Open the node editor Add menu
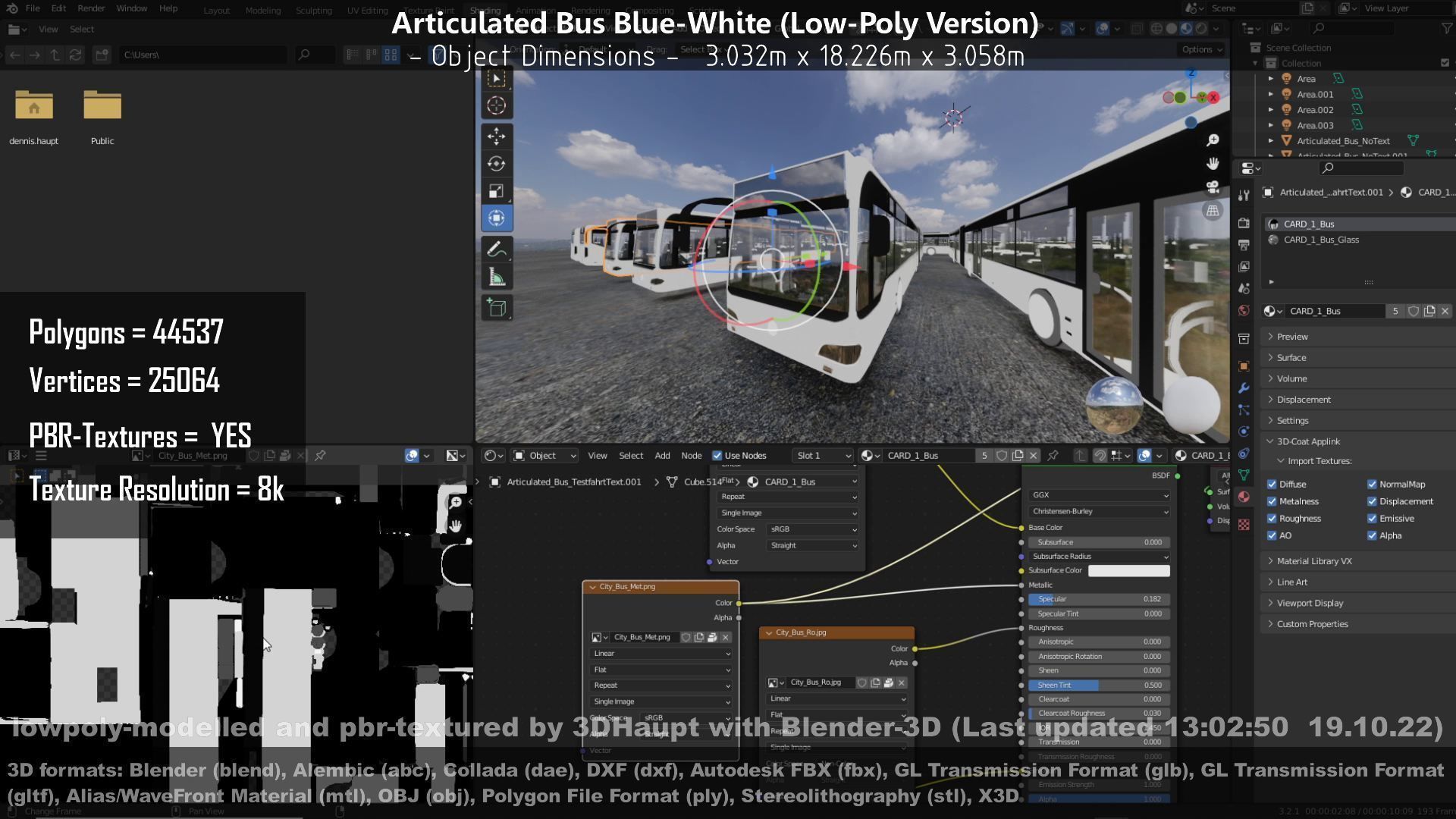 point(662,456)
